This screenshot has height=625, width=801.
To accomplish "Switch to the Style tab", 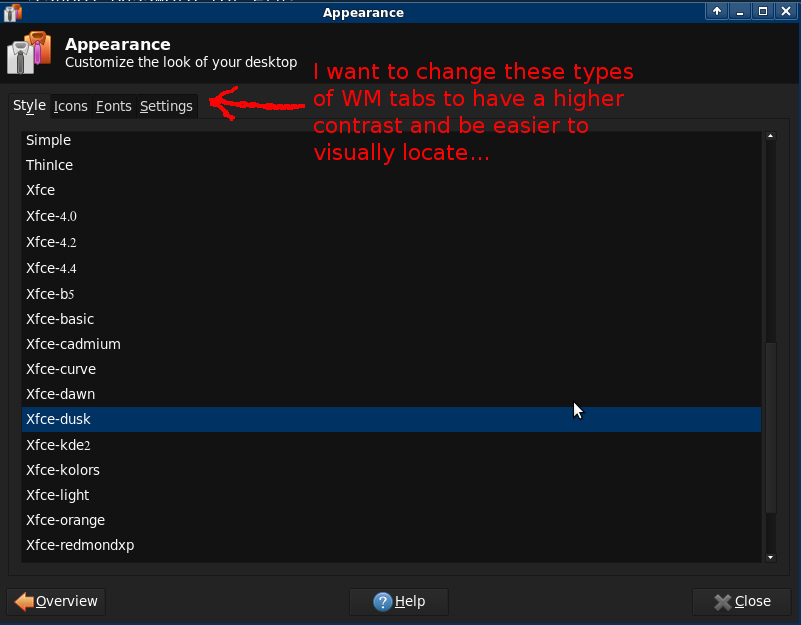I will click(x=29, y=106).
